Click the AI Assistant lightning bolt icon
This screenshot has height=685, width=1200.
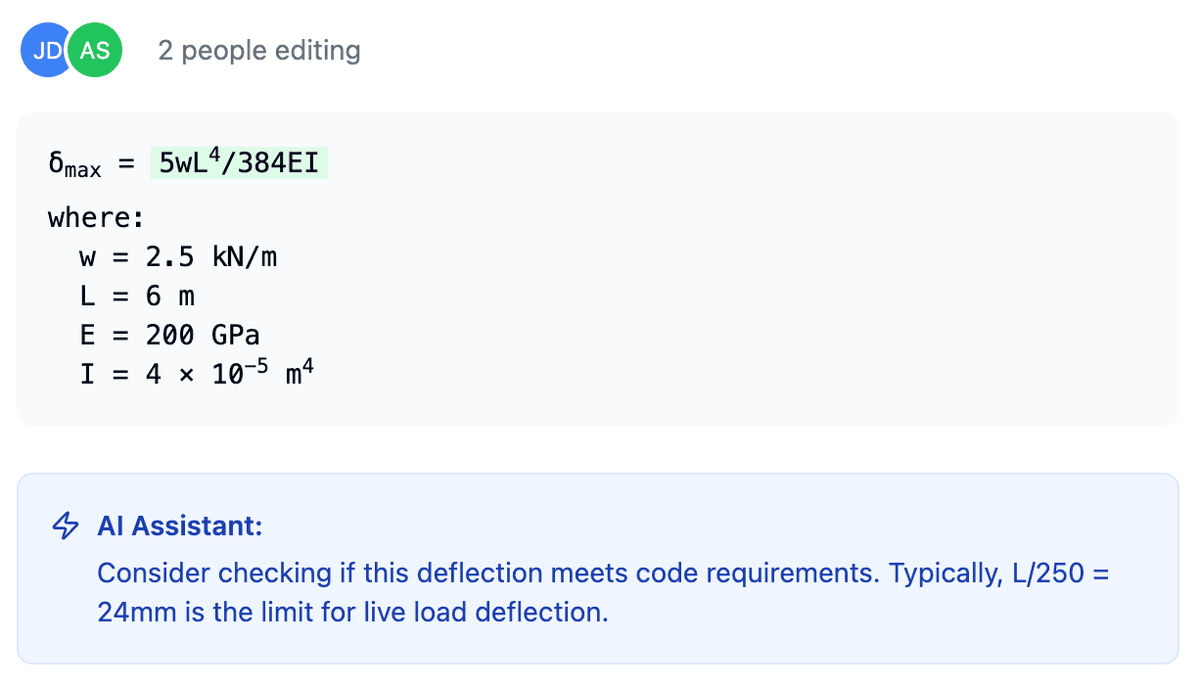[x=65, y=525]
